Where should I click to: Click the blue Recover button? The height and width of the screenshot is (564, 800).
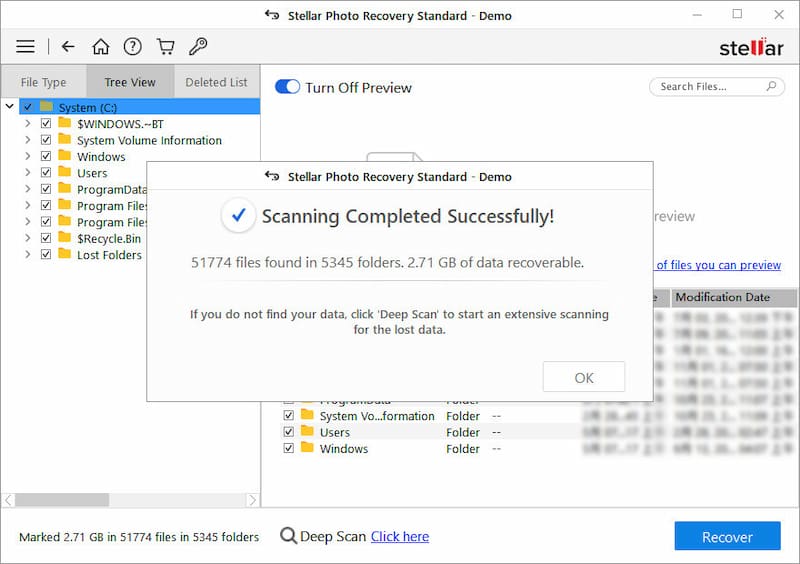pos(727,537)
